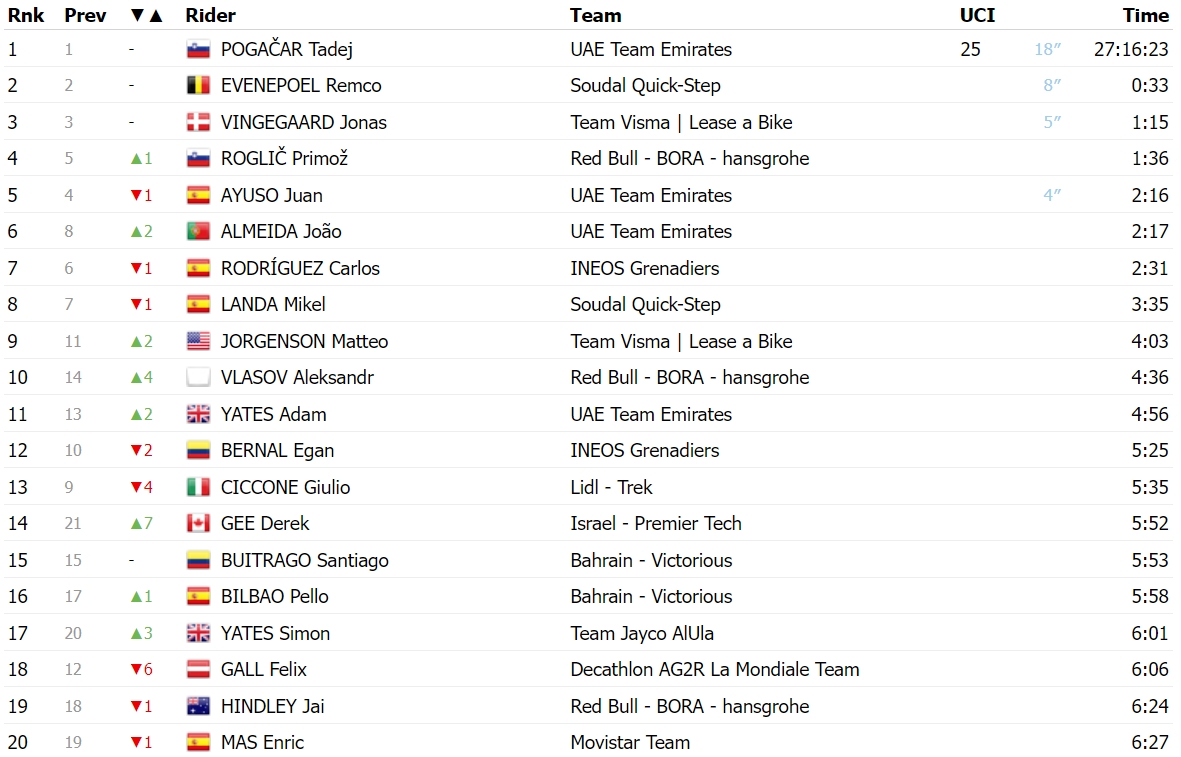Viewport: 1181px width, 757px height.
Task: Click the US flag beside JORGENSON Matteo
Action: point(198,342)
